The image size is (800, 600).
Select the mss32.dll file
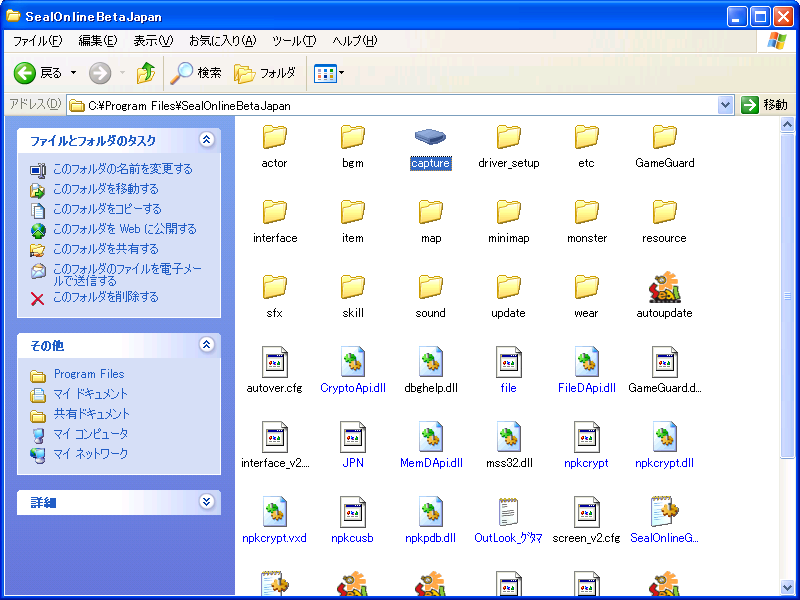point(509,438)
